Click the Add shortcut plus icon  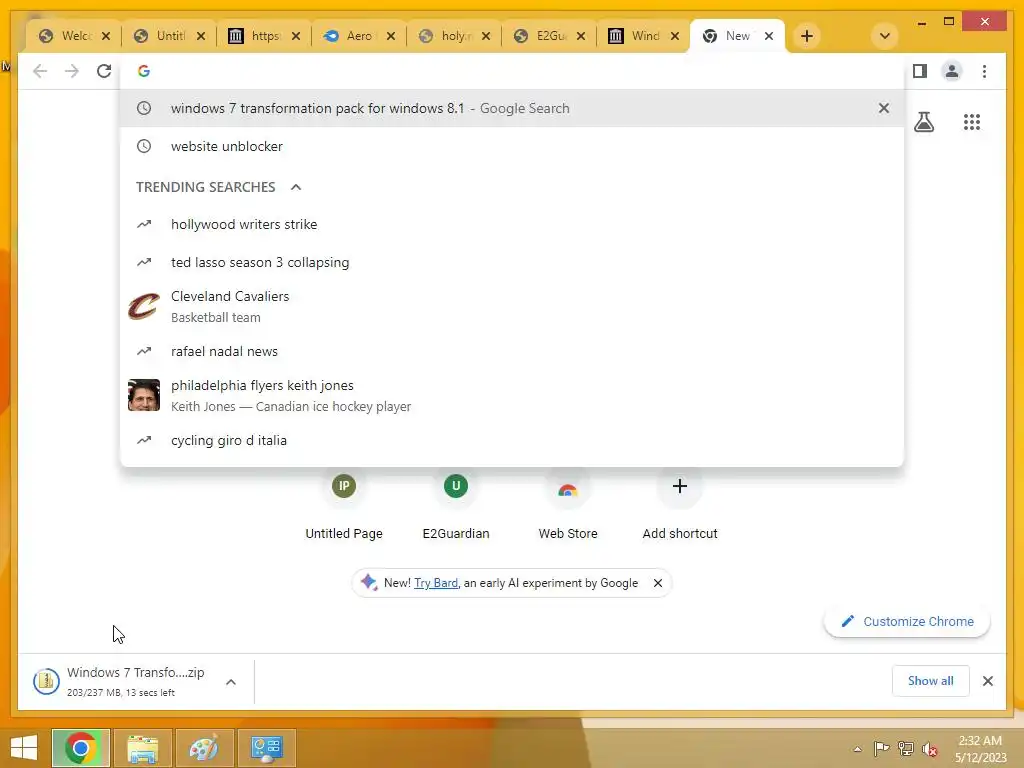(679, 486)
